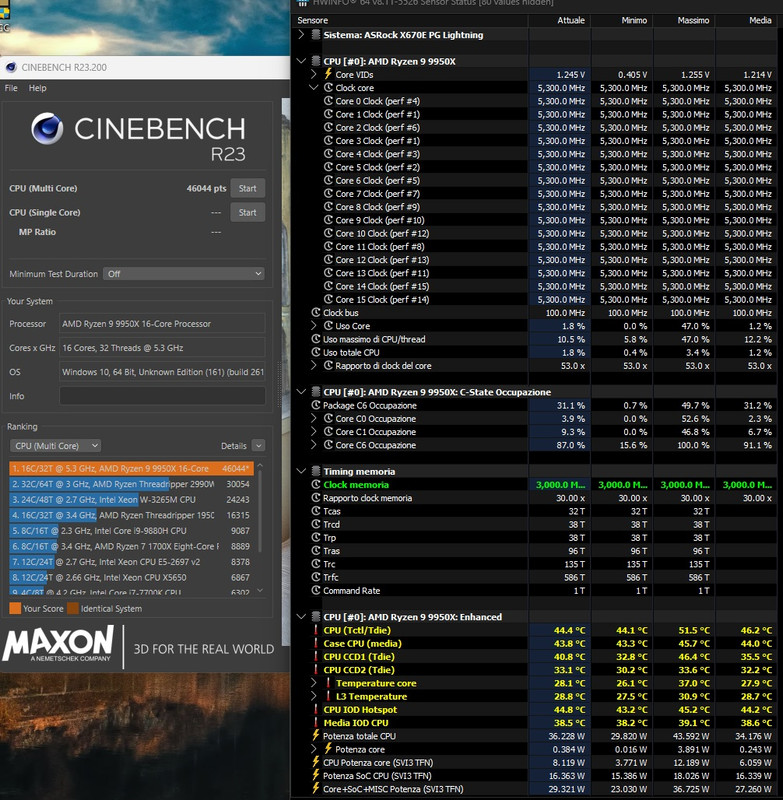The width and height of the screenshot is (783, 800).
Task: Click icon beside Command Rate row
Action: [x=316, y=590]
